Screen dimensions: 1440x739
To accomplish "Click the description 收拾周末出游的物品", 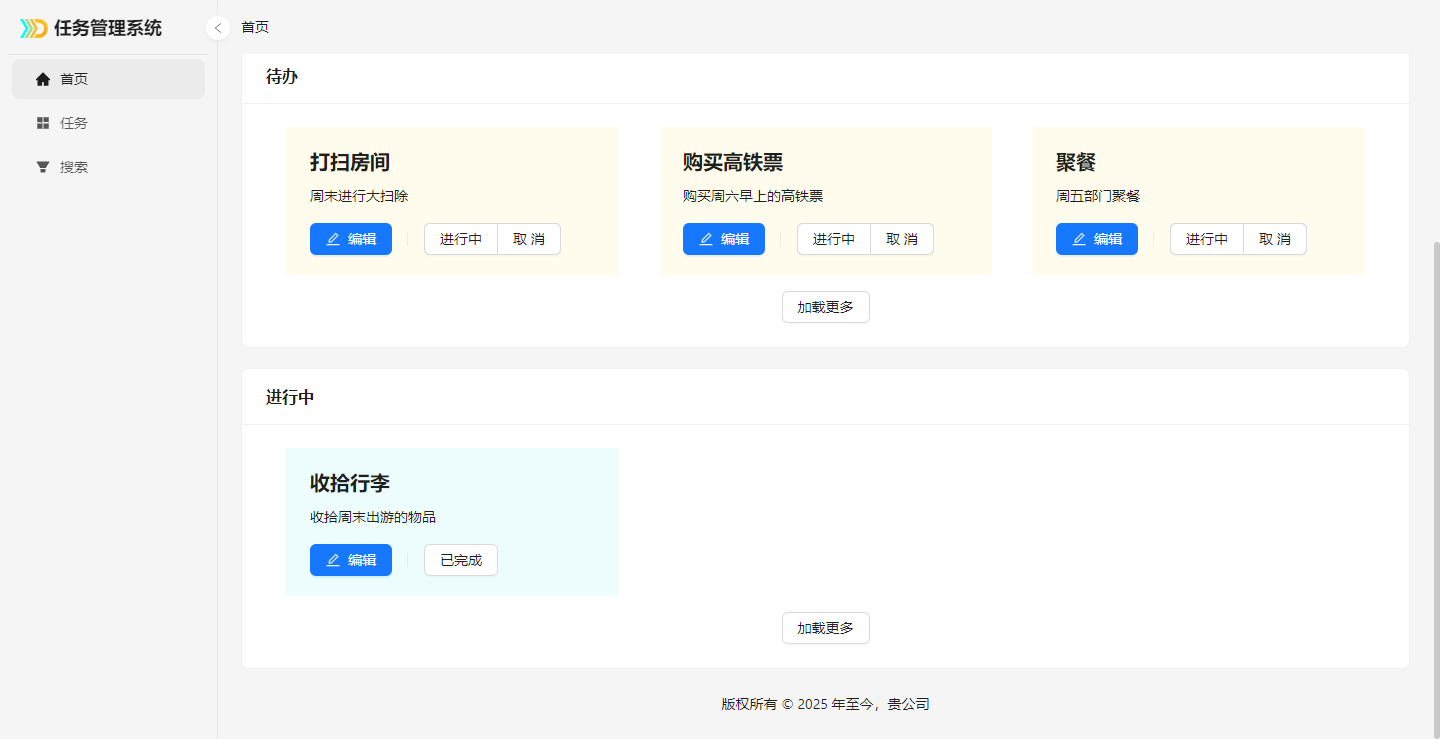I will [373, 517].
